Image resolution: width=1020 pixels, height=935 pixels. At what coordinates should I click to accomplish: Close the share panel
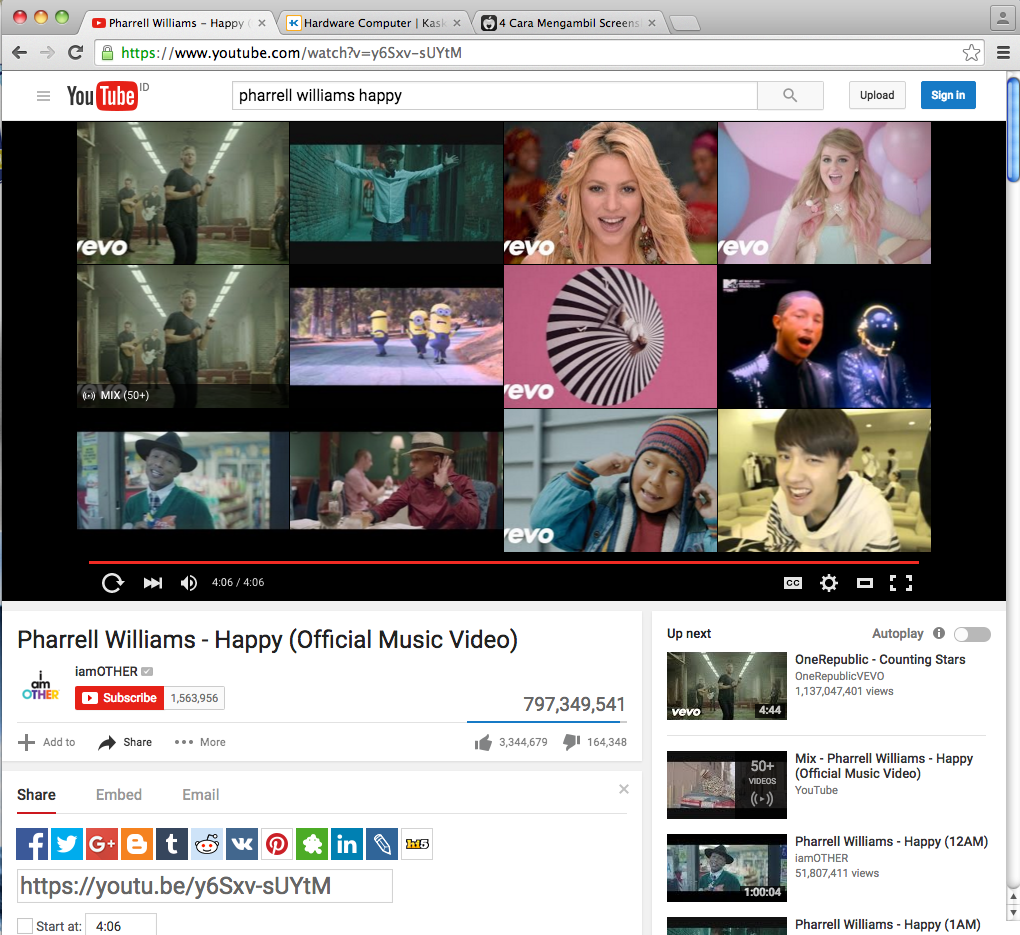point(624,789)
